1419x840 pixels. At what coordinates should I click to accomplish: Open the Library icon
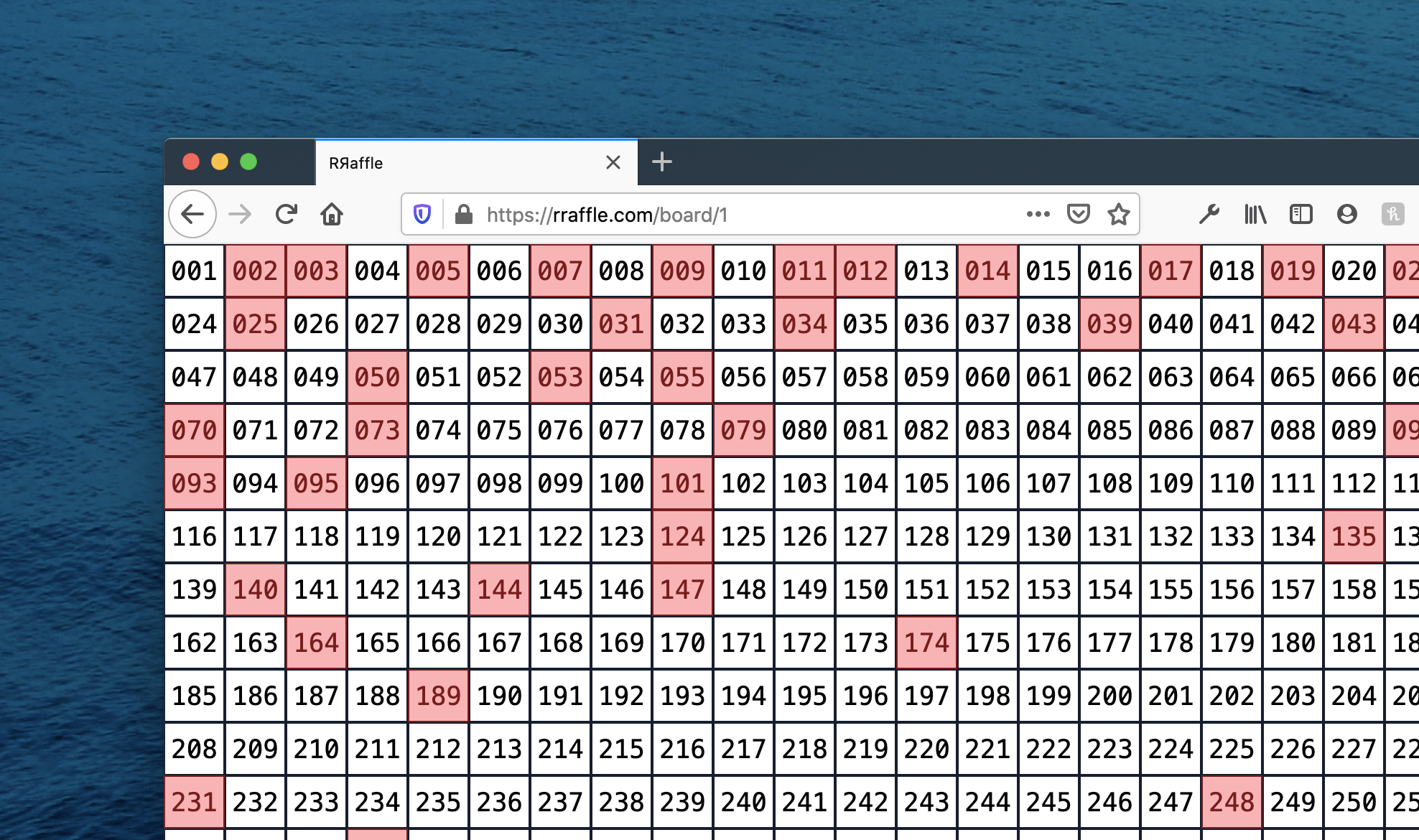click(1255, 214)
